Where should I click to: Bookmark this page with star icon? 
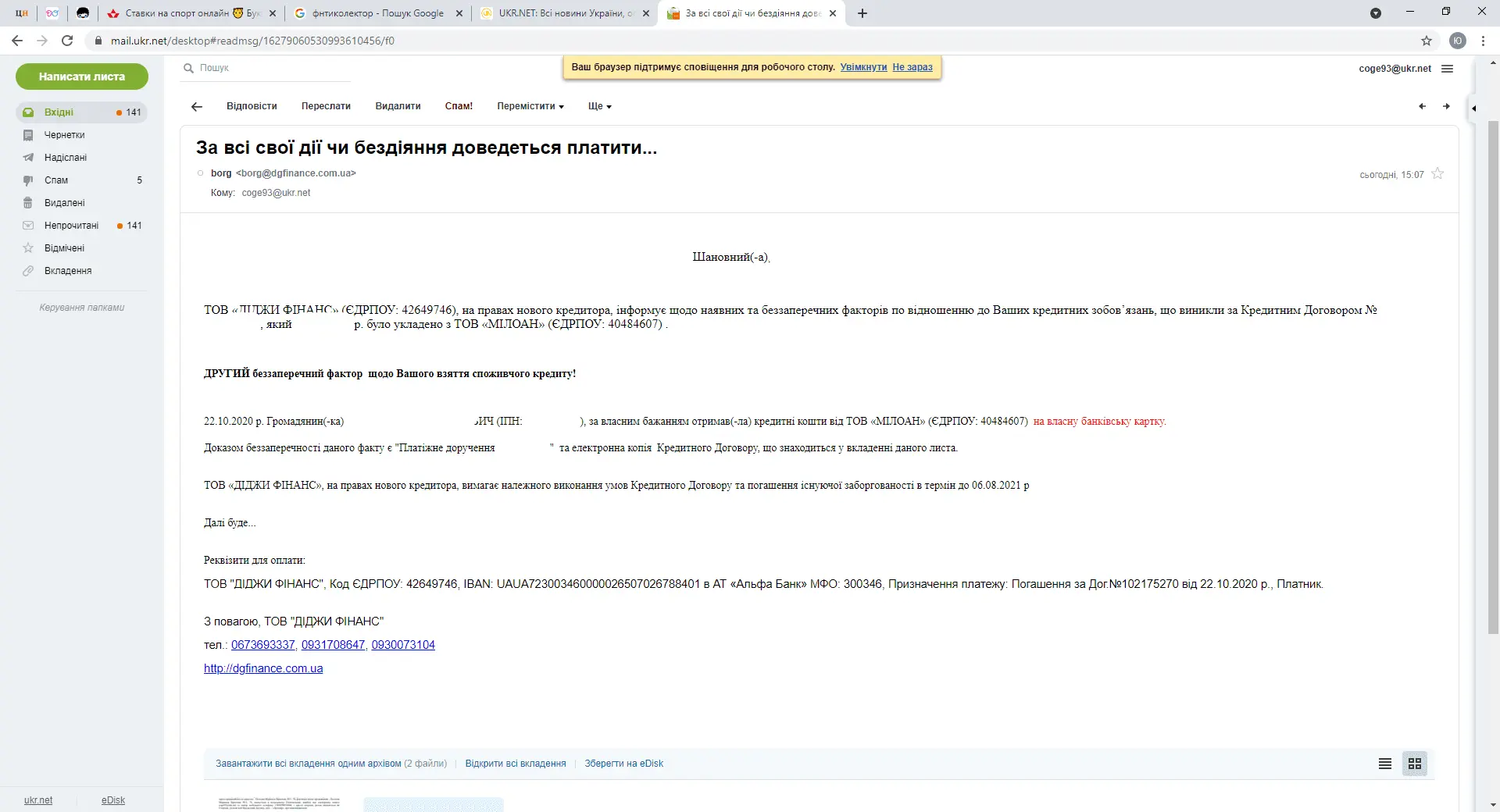pyautogui.click(x=1427, y=41)
